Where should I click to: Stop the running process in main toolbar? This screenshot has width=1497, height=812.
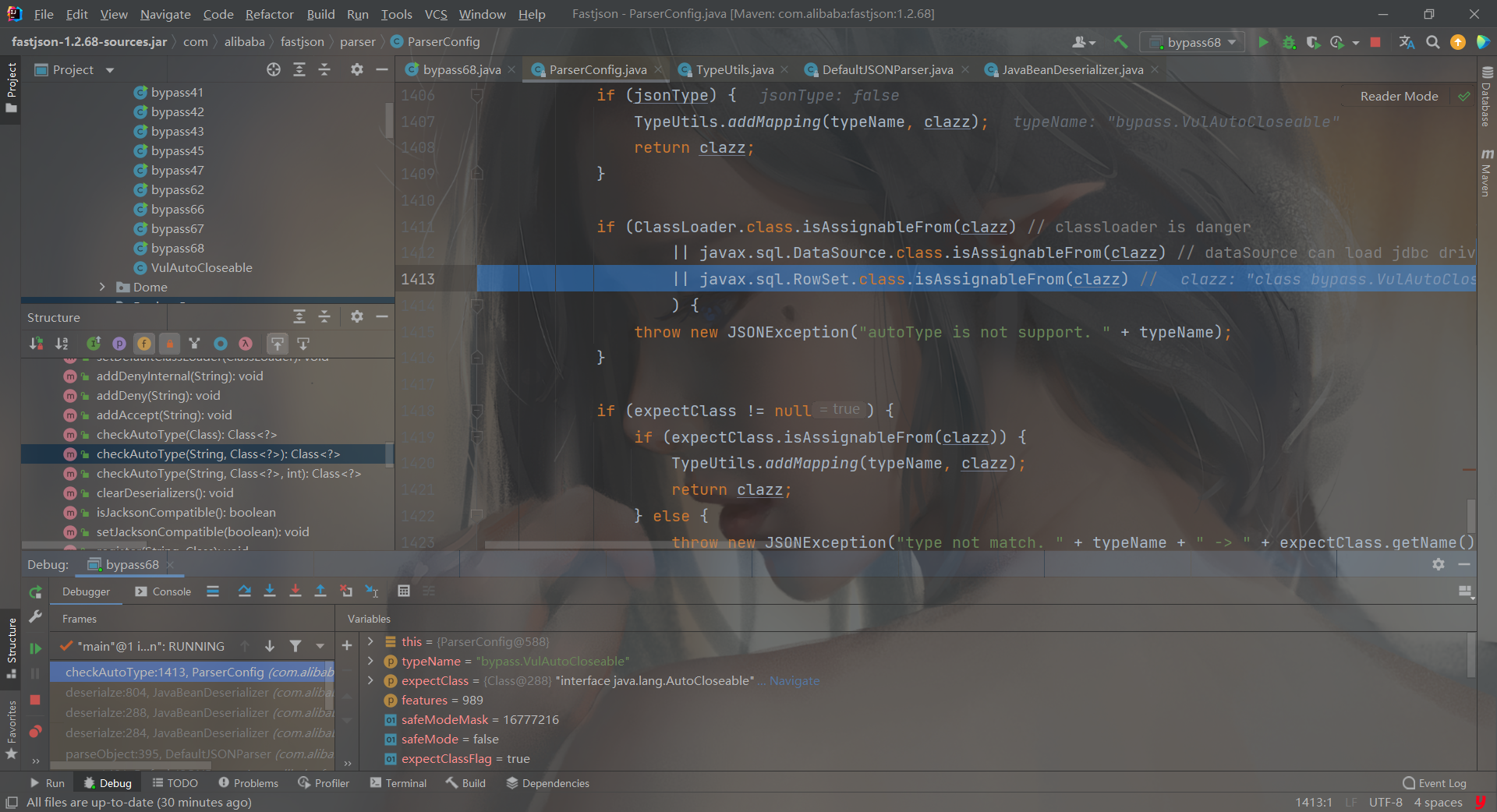coord(1375,42)
